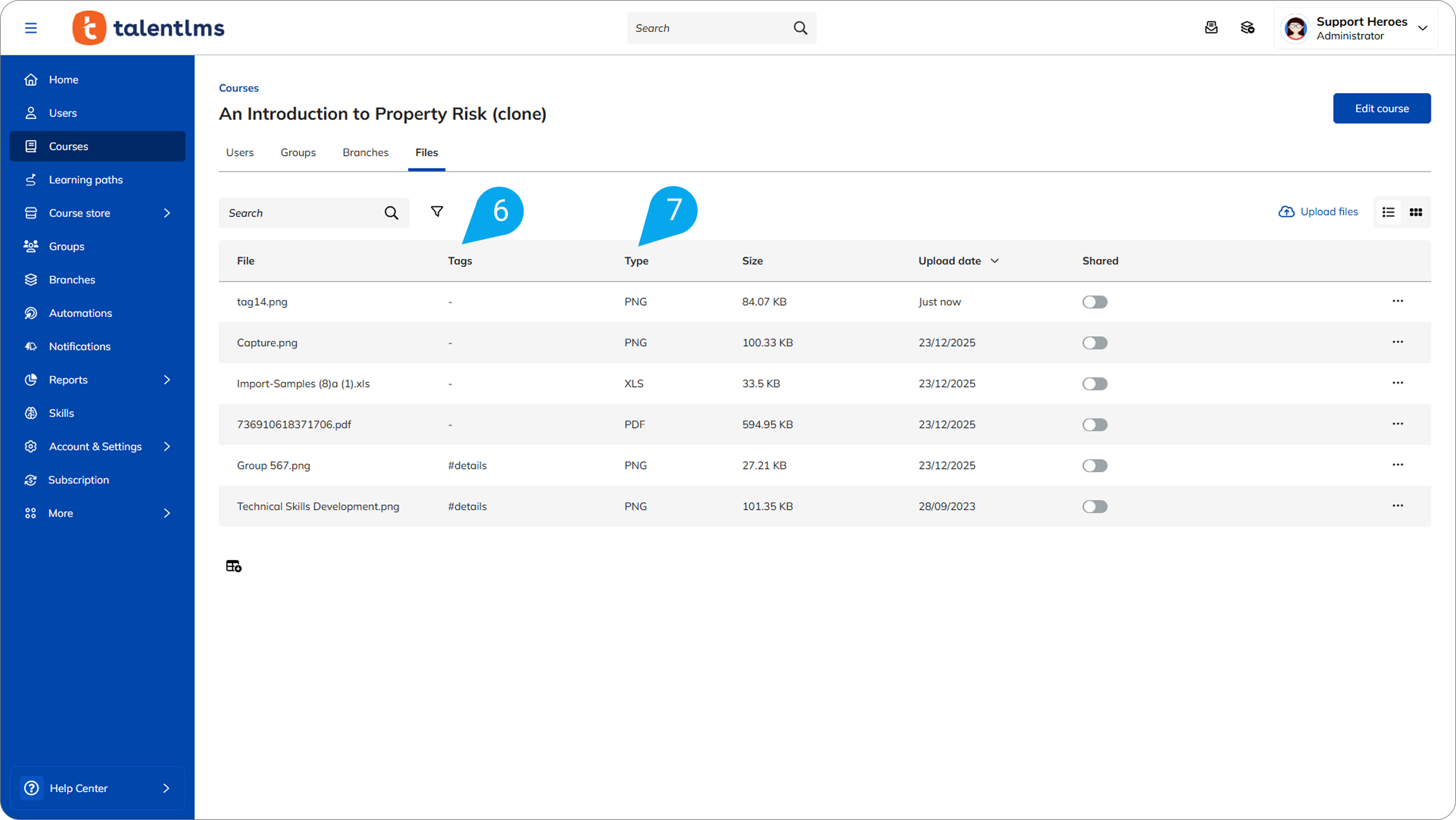
Task: Click the mass actions table icon
Action: pyautogui.click(x=233, y=566)
